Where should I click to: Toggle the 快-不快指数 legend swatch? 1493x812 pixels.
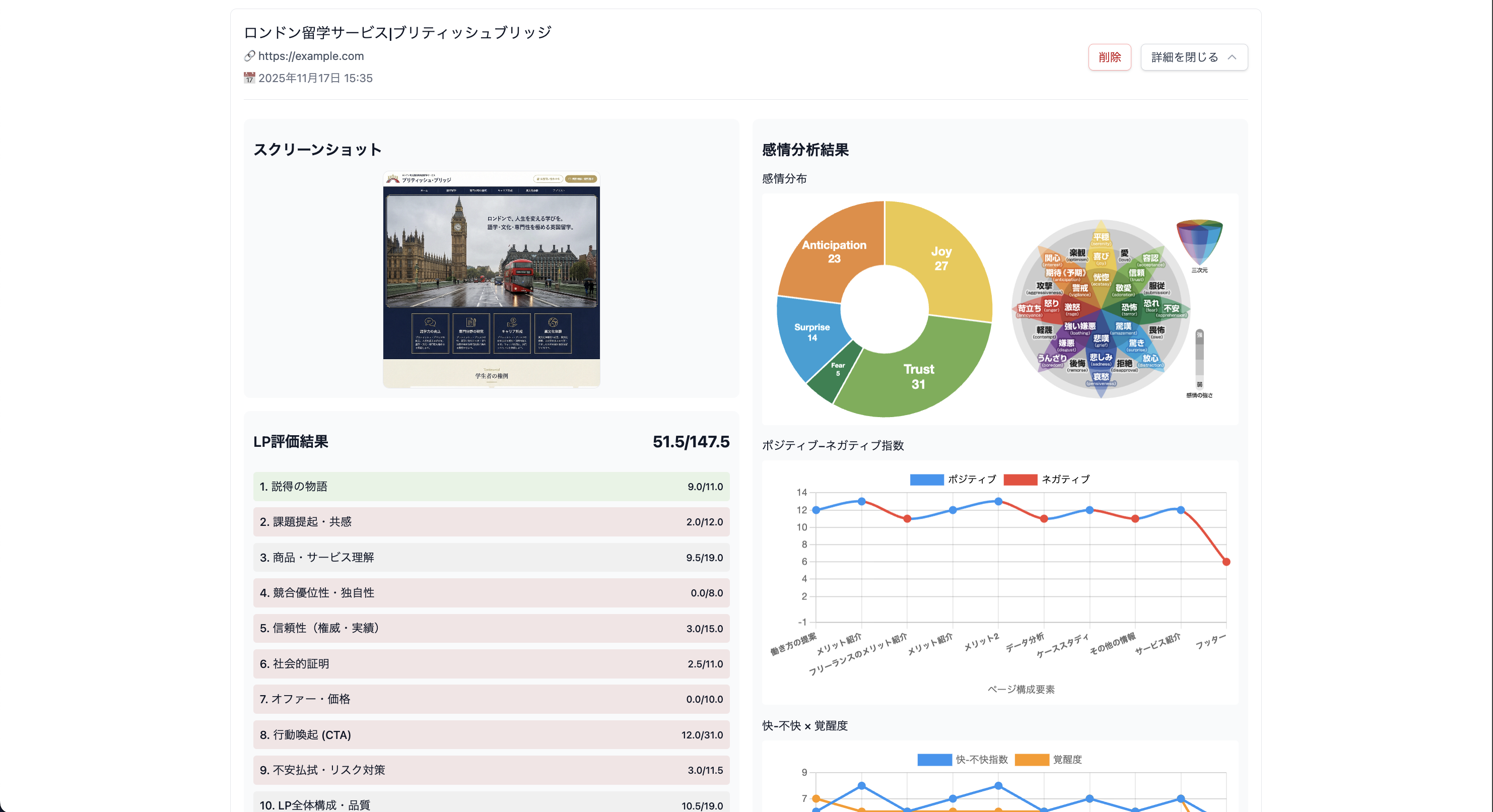934,759
